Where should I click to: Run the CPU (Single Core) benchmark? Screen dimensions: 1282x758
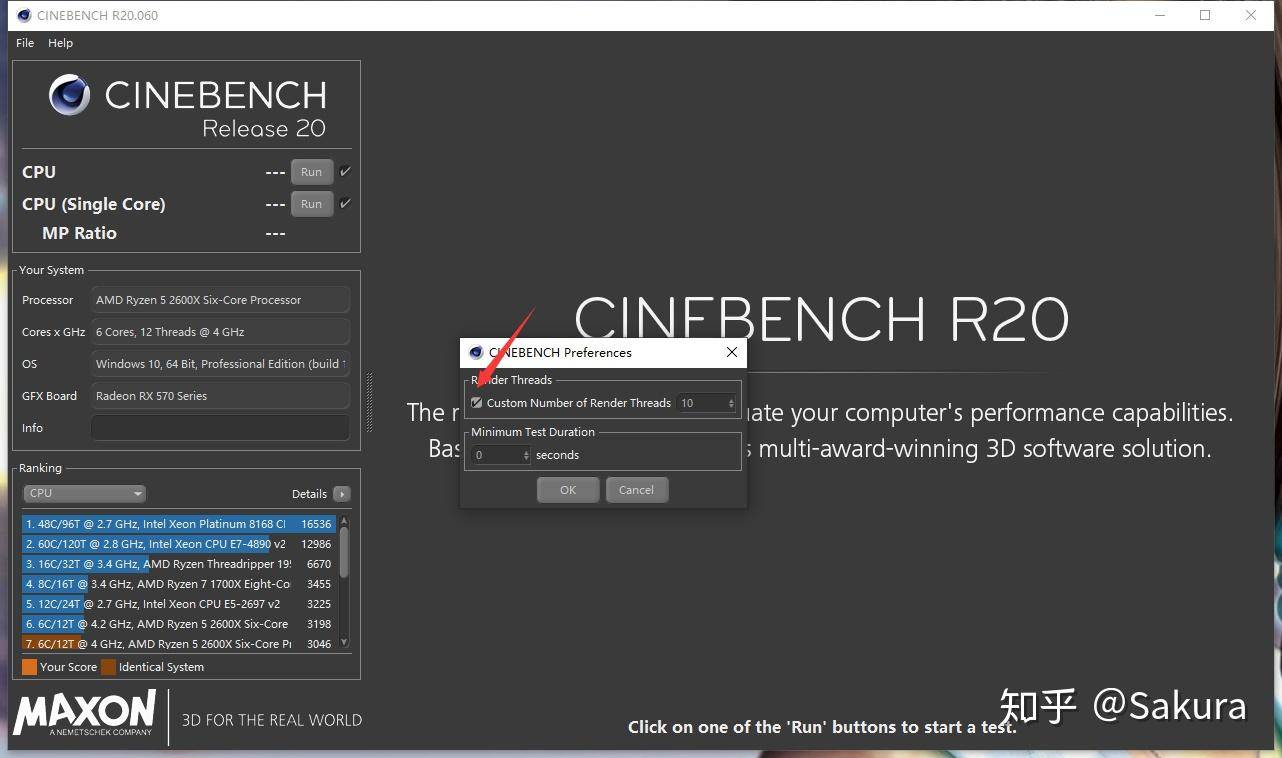coord(311,204)
